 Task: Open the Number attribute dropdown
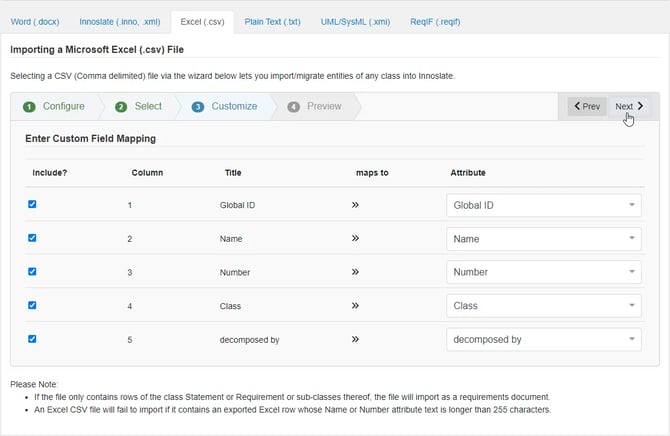[x=544, y=272]
